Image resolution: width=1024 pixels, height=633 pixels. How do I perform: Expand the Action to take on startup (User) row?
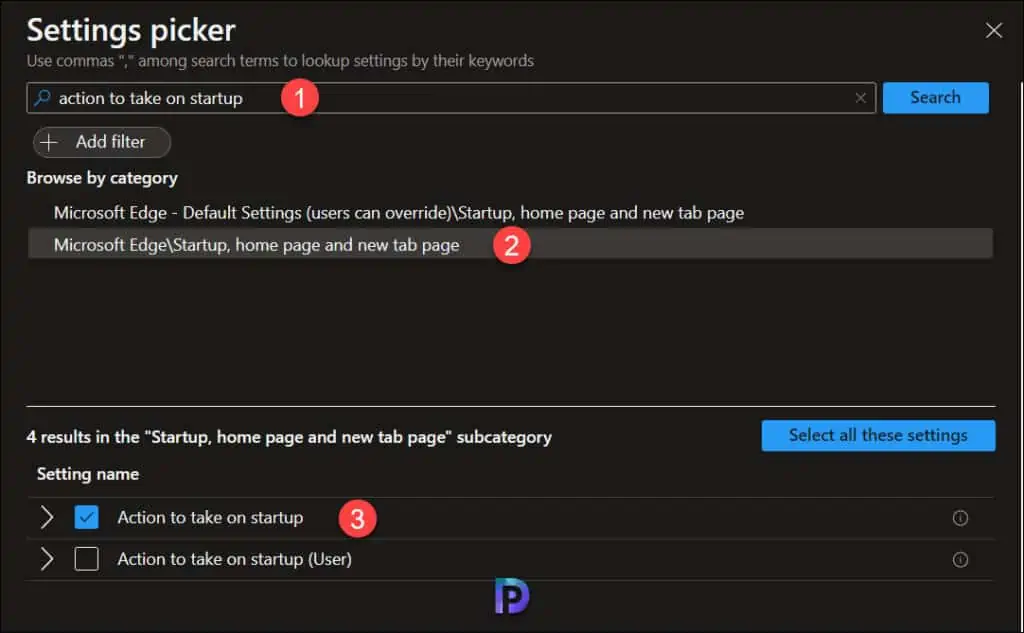click(x=46, y=559)
